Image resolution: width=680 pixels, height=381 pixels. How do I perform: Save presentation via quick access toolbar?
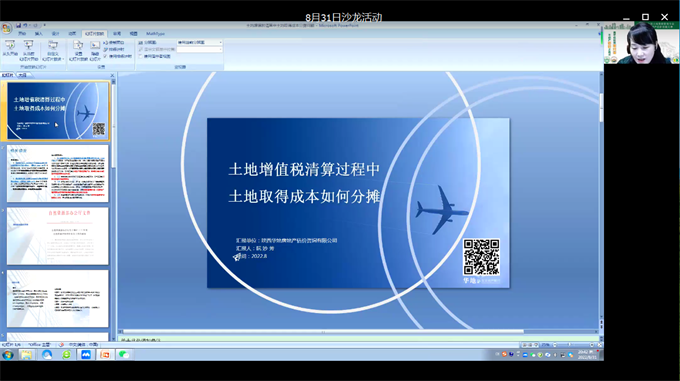[x=19, y=26]
